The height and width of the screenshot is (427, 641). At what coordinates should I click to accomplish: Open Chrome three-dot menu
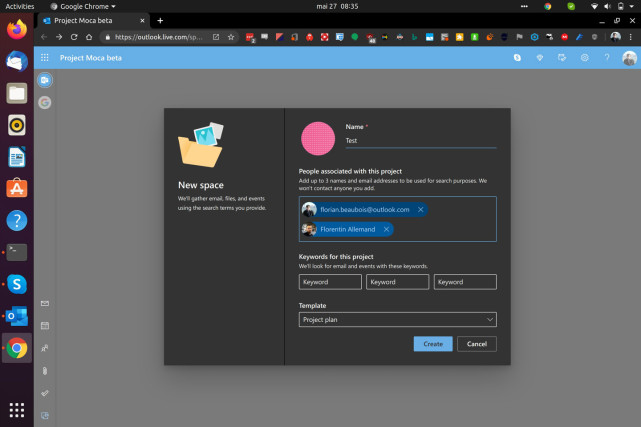[x=631, y=37]
